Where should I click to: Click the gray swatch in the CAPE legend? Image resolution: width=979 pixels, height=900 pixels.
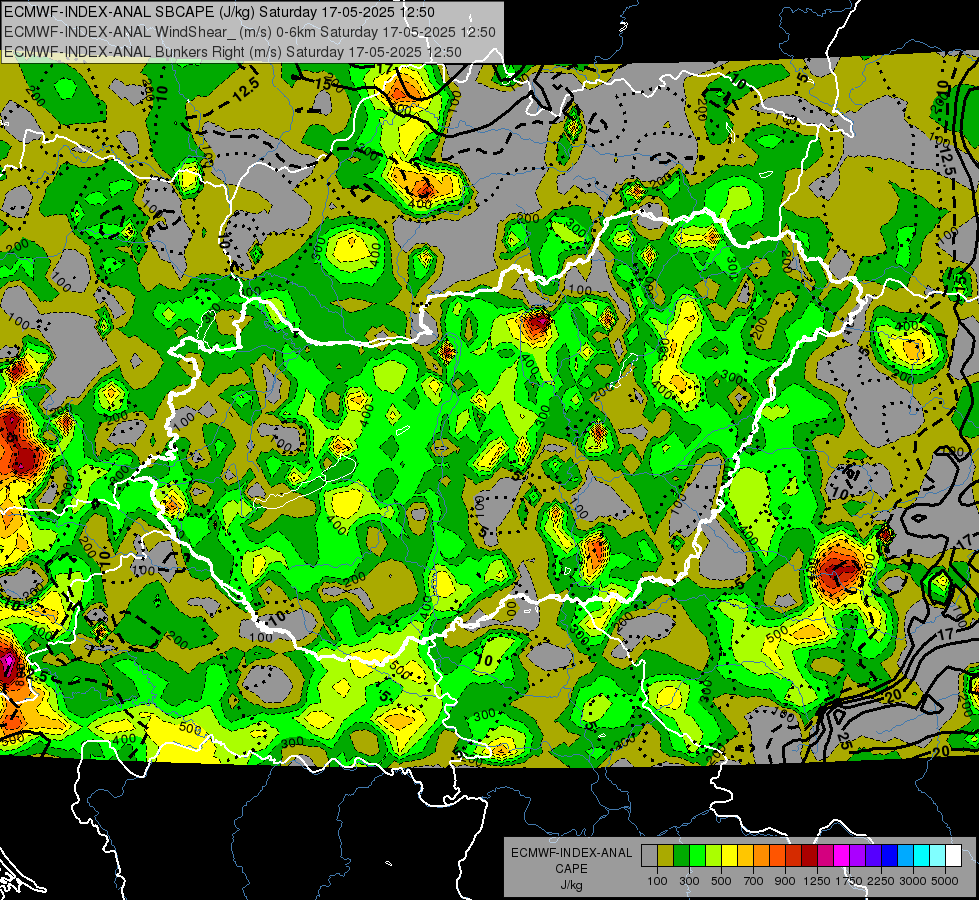[x=649, y=856]
